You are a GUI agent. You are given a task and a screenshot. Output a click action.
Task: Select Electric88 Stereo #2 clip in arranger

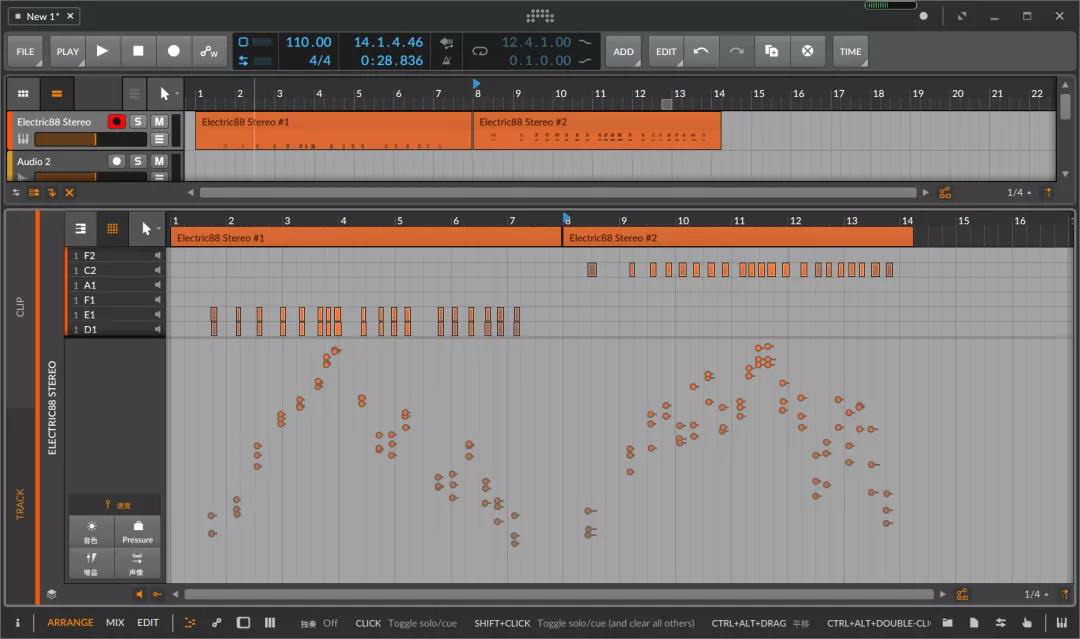point(596,131)
